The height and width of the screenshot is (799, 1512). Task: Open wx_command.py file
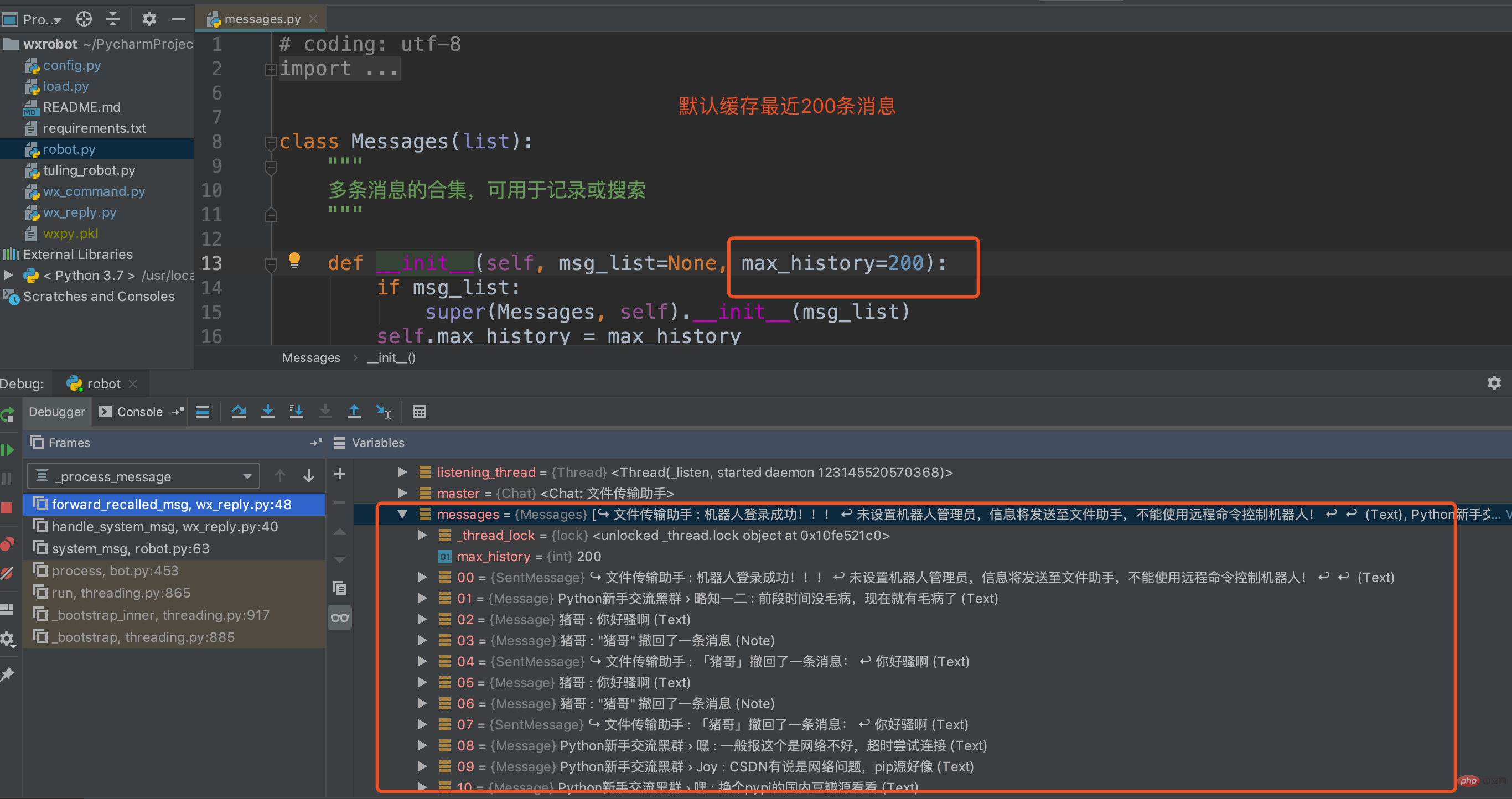pyautogui.click(x=94, y=191)
